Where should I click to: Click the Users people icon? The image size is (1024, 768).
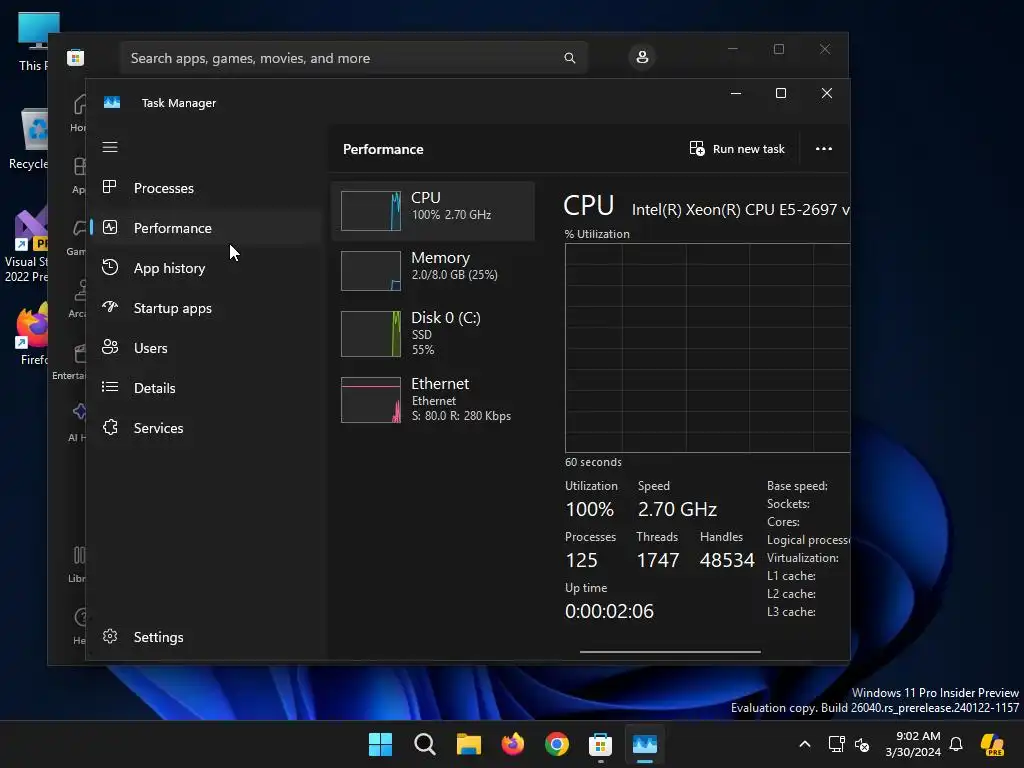point(110,347)
